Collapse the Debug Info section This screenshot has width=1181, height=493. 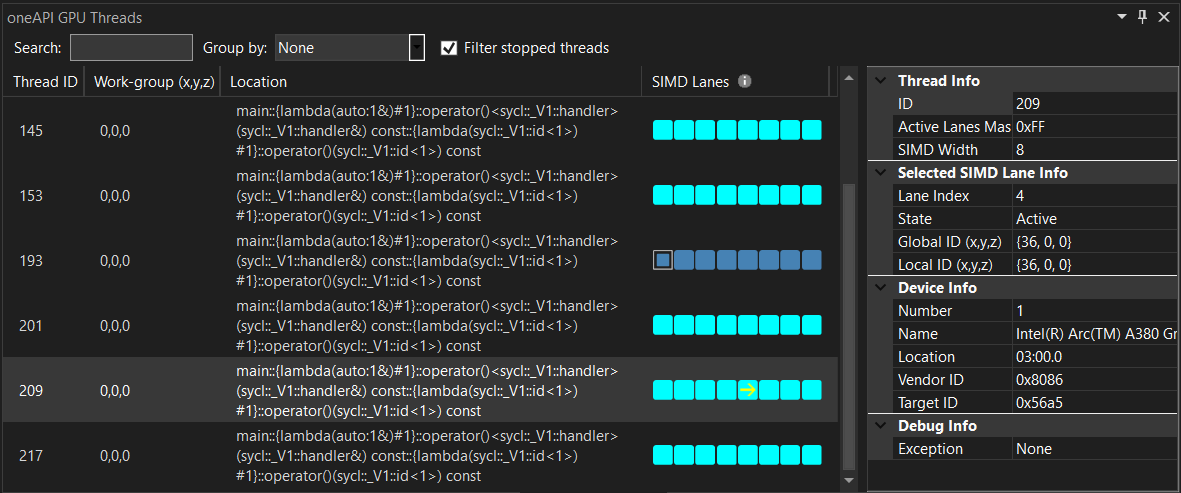881,426
